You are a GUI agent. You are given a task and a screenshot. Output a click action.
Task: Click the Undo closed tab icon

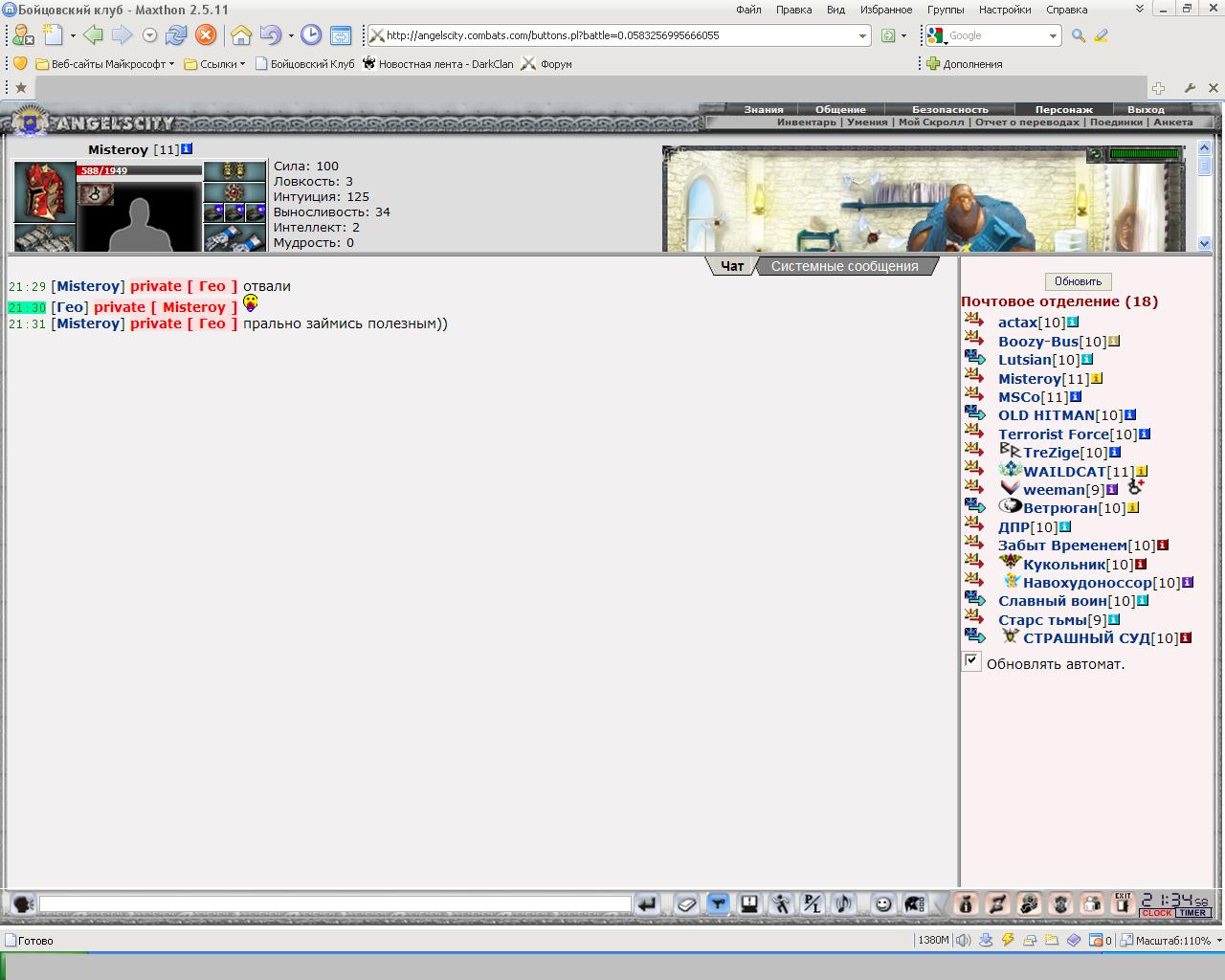pyautogui.click(x=270, y=35)
